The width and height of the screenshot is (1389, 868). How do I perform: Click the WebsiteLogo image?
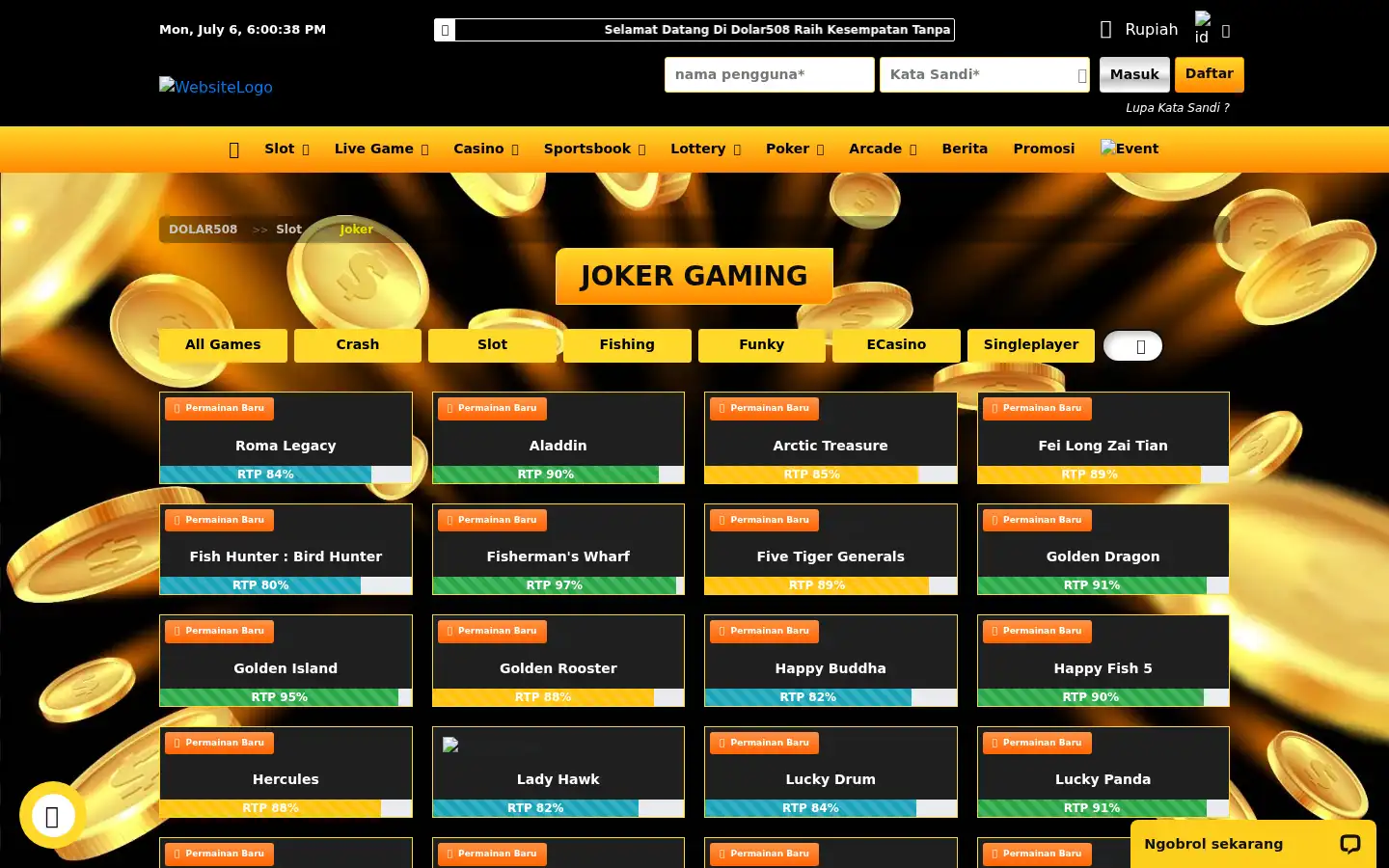tap(216, 87)
